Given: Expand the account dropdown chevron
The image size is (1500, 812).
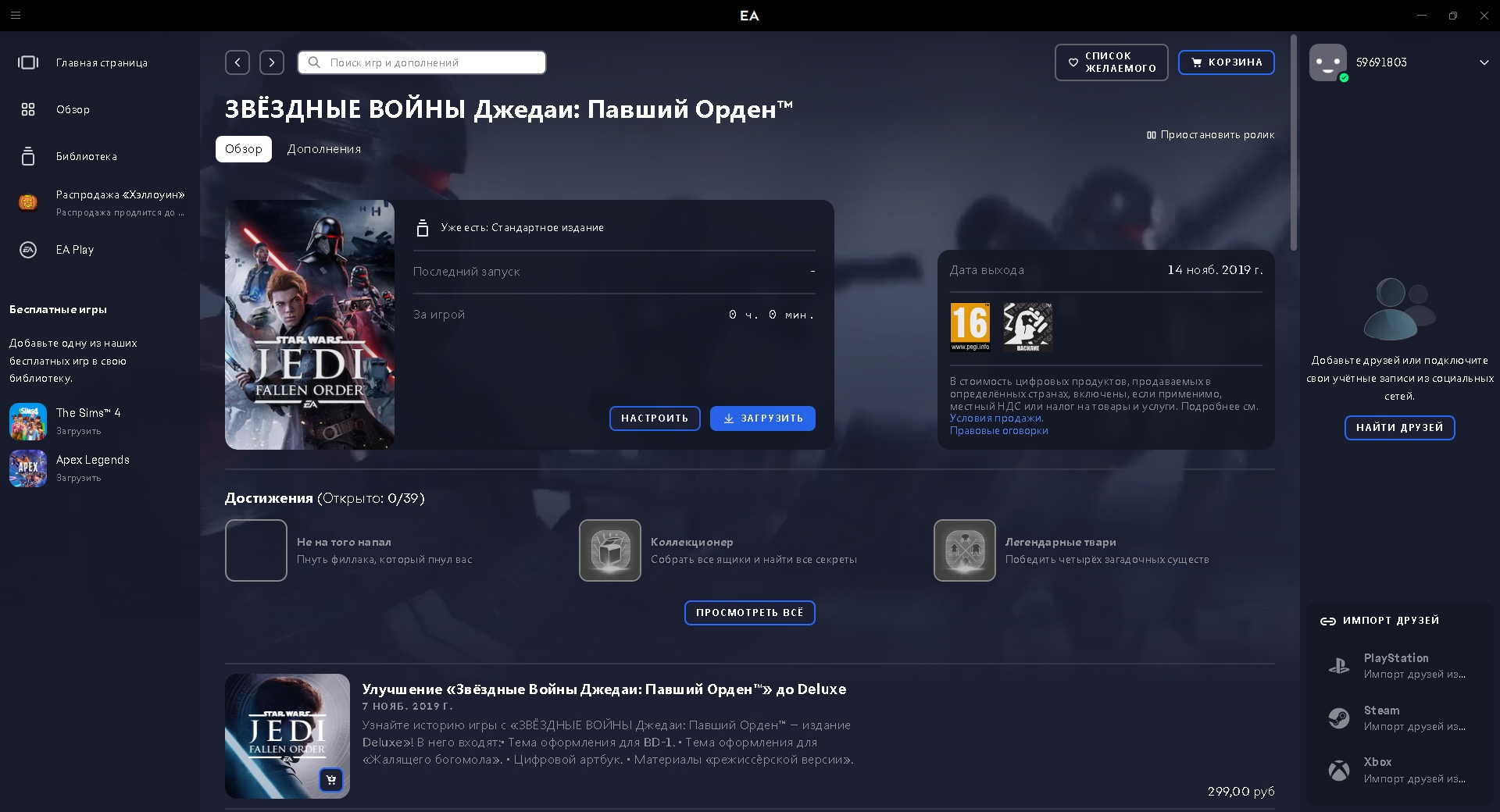Looking at the screenshot, I should (1484, 62).
